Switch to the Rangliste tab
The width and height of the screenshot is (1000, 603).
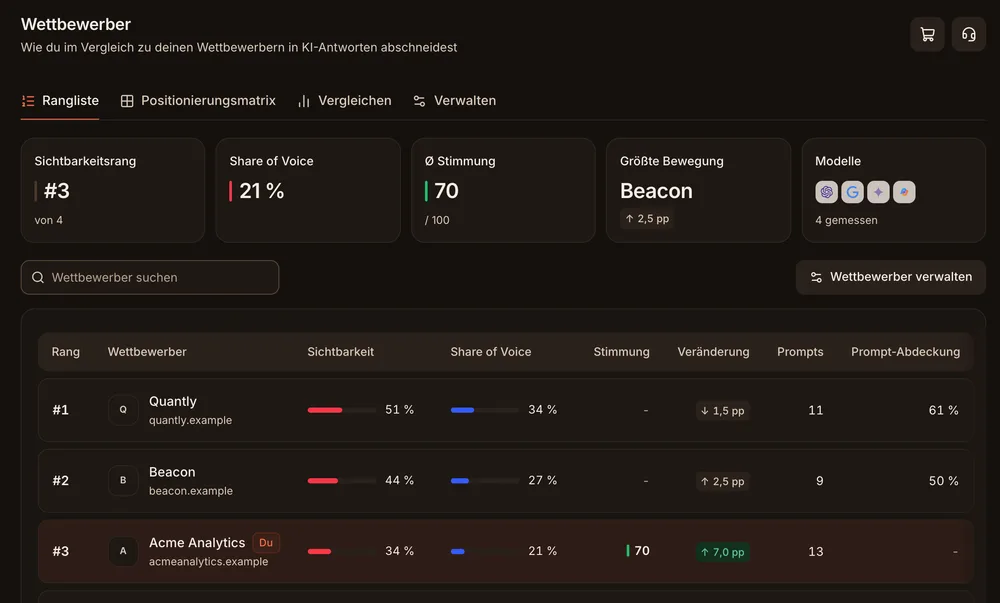pos(60,101)
